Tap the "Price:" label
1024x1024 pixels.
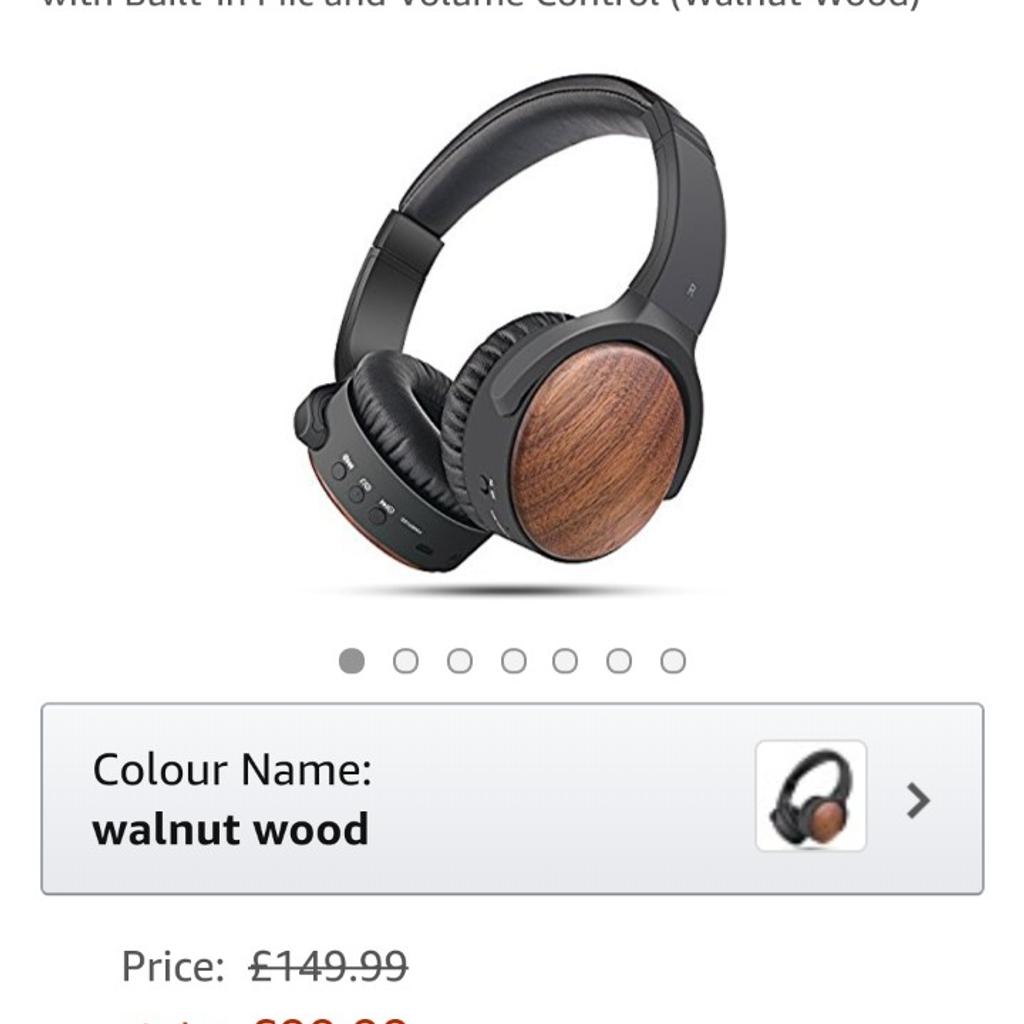173,966
